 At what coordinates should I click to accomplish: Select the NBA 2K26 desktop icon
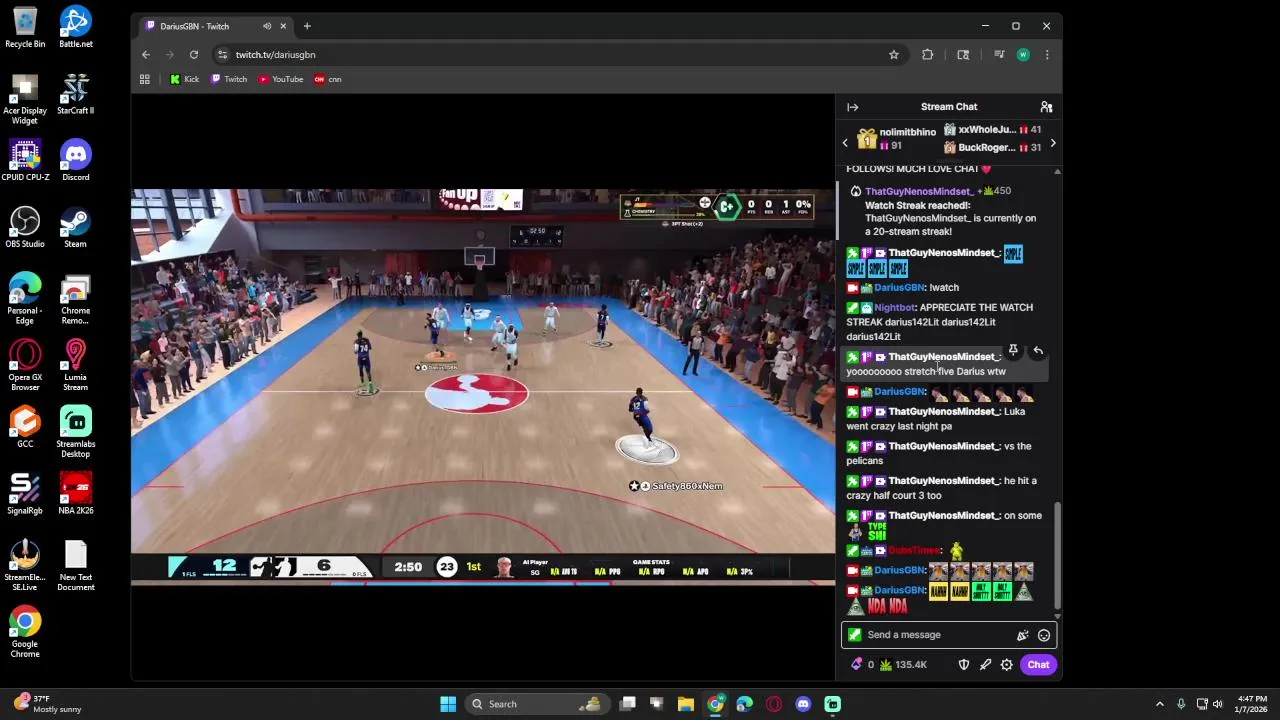tap(75, 494)
